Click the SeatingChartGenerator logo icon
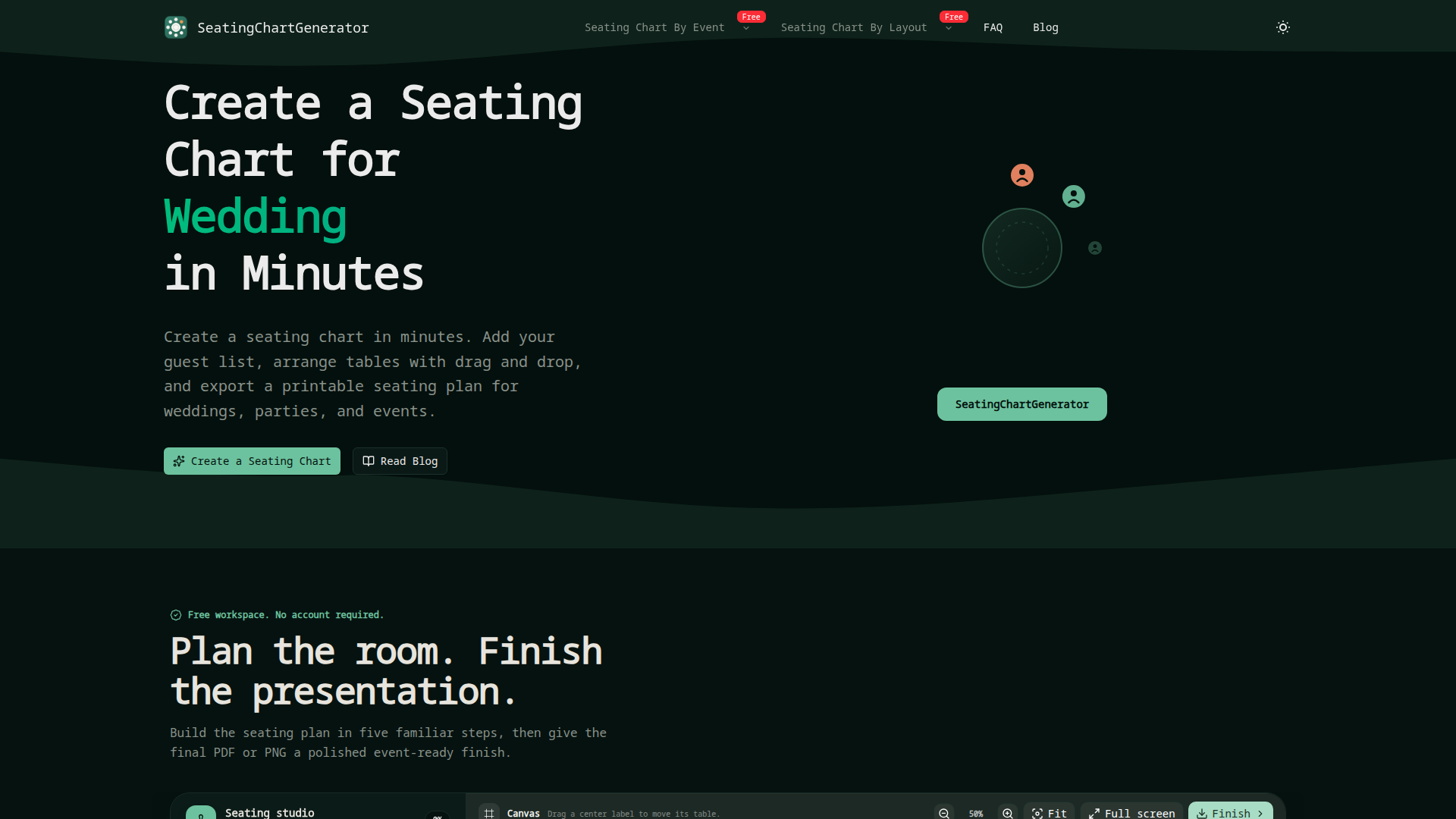1456x819 pixels. tap(176, 27)
